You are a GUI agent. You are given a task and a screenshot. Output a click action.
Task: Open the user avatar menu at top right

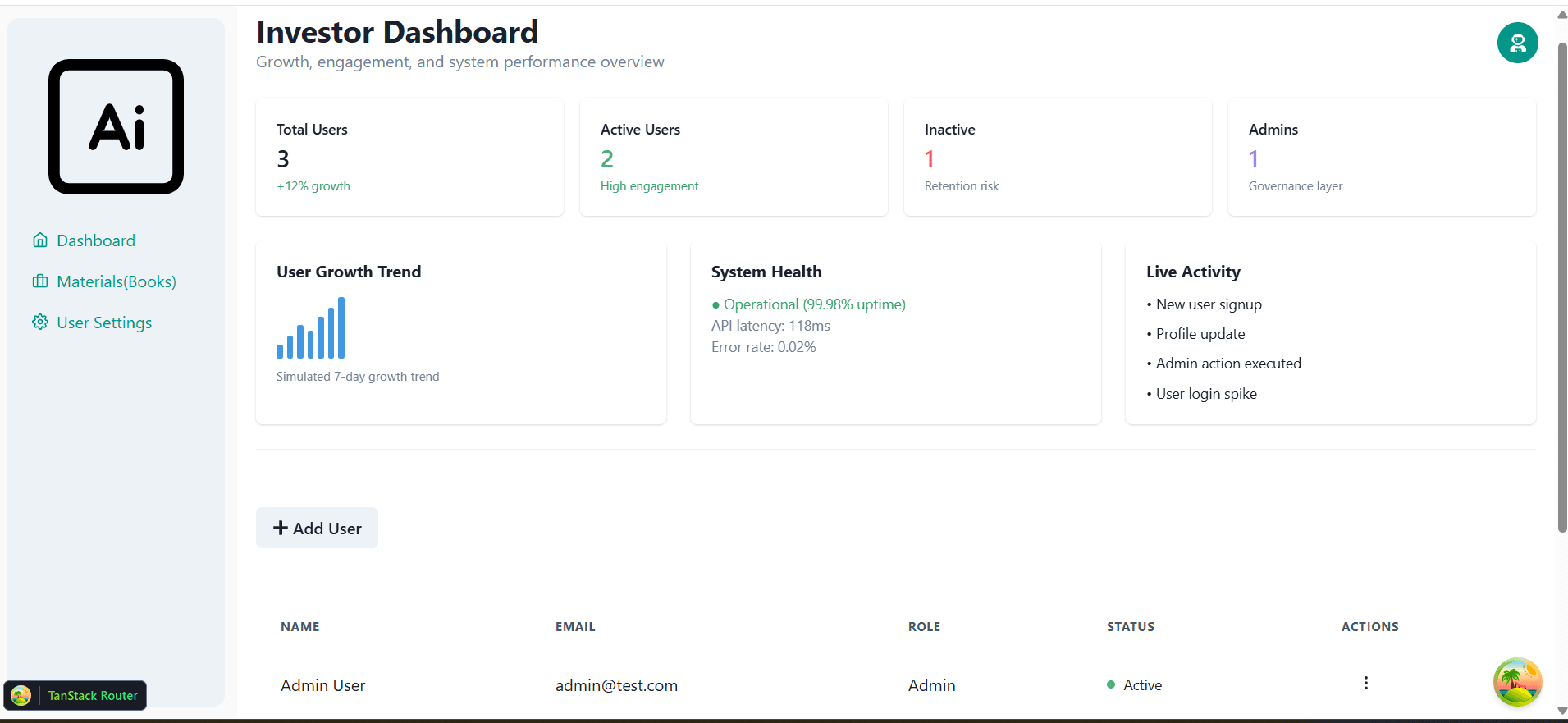click(x=1517, y=43)
